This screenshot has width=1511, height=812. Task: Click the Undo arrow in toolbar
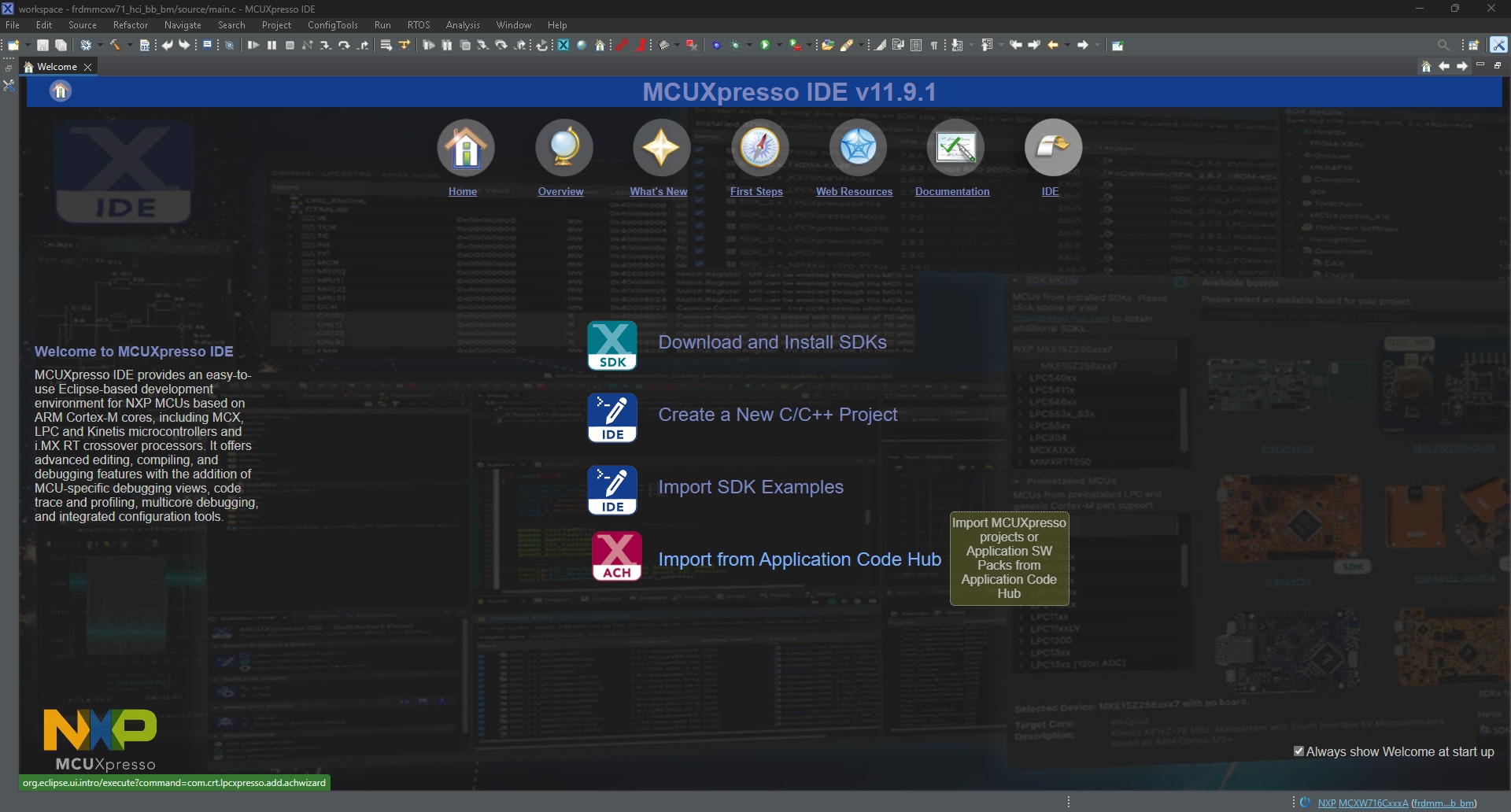point(168,45)
